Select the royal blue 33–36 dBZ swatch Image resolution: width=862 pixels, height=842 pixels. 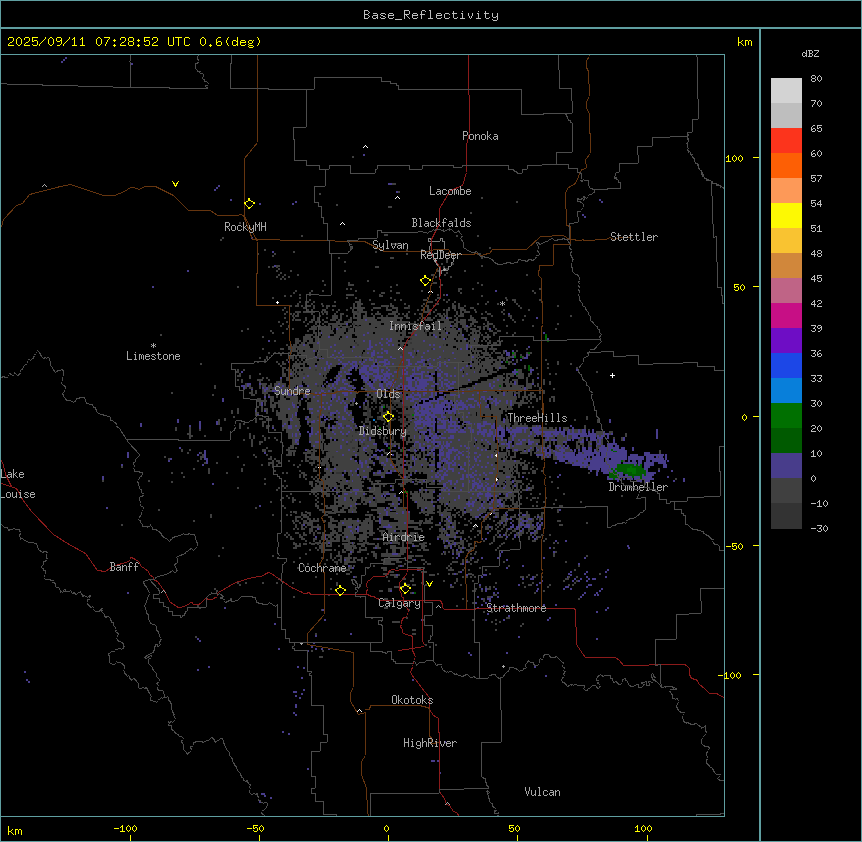[x=786, y=365]
